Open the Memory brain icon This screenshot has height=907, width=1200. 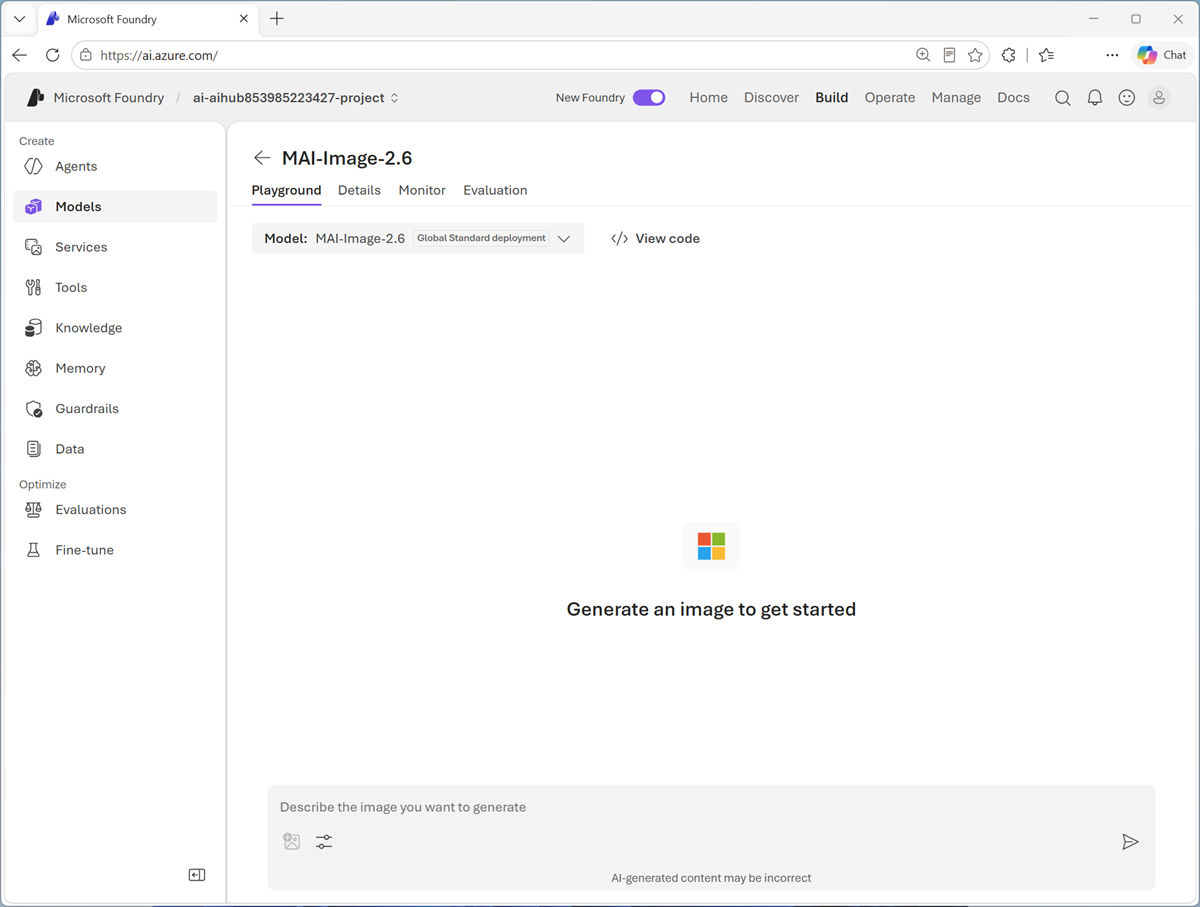(x=34, y=368)
